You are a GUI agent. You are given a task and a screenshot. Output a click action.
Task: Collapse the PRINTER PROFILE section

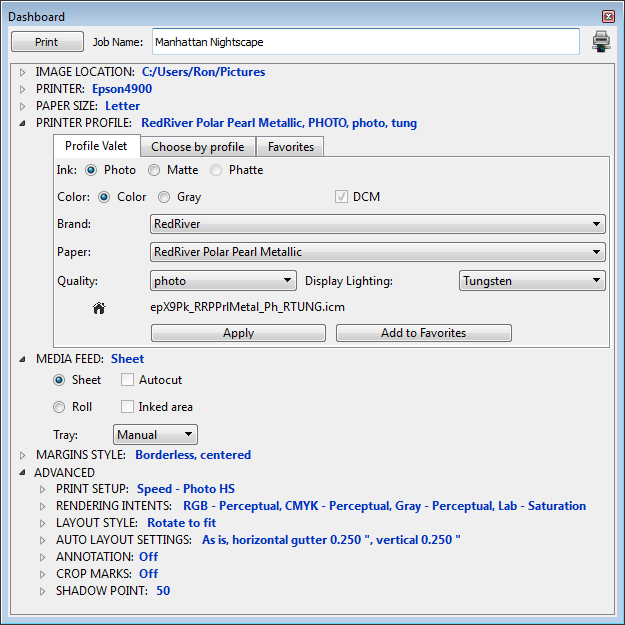point(22,124)
